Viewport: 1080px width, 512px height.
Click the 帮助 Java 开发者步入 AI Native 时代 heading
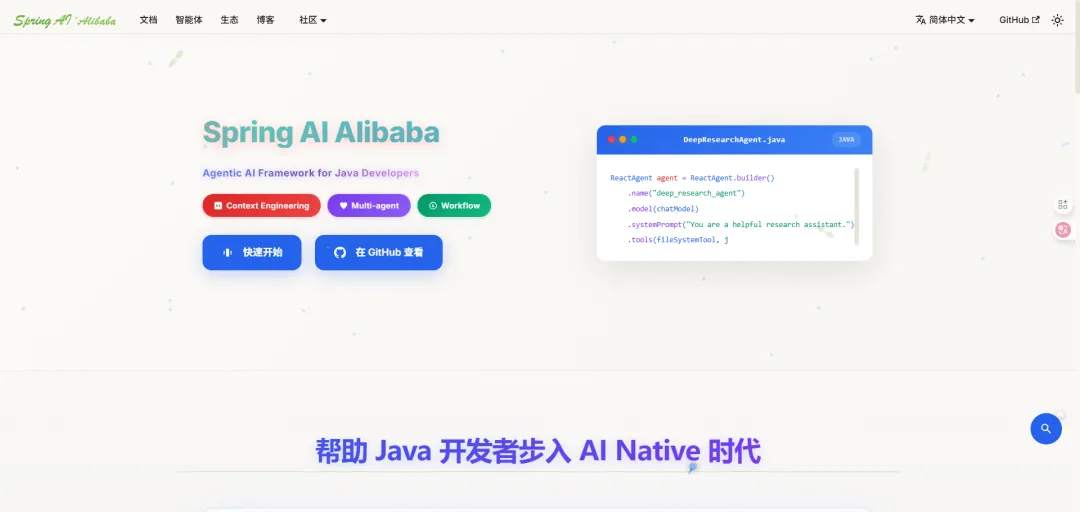538,452
